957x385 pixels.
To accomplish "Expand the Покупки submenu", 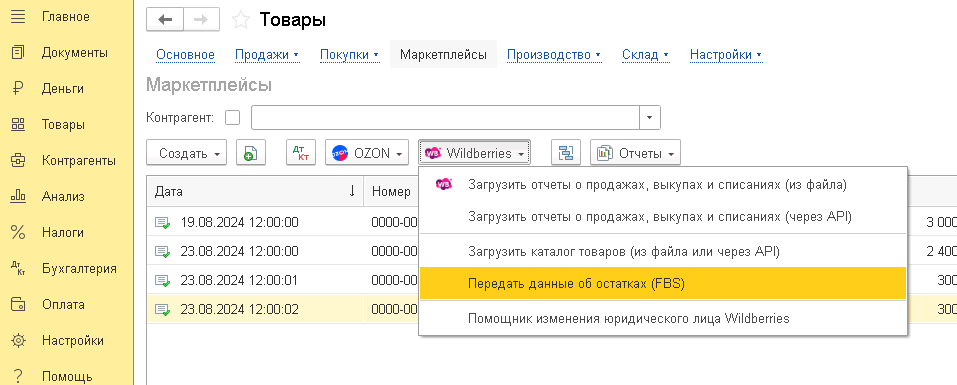I will [x=349, y=55].
